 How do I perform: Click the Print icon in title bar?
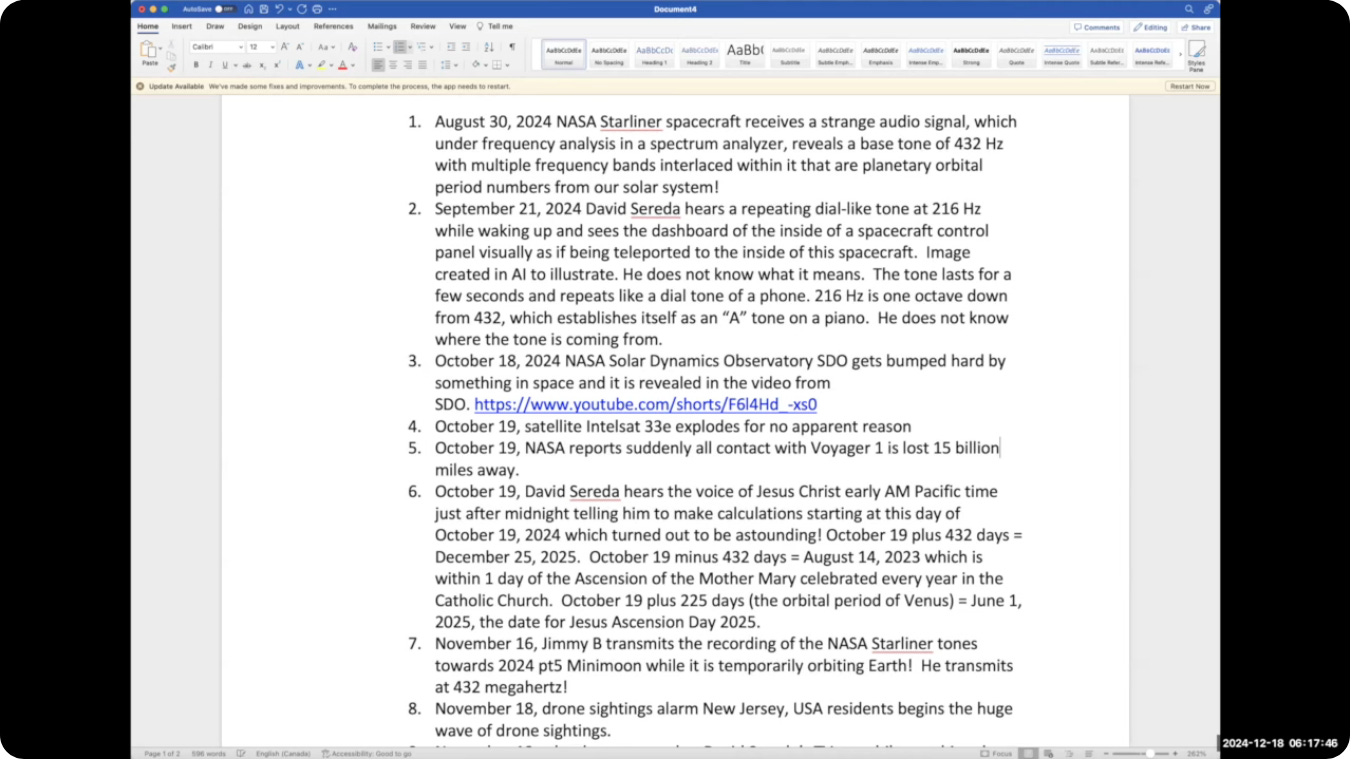tap(317, 9)
